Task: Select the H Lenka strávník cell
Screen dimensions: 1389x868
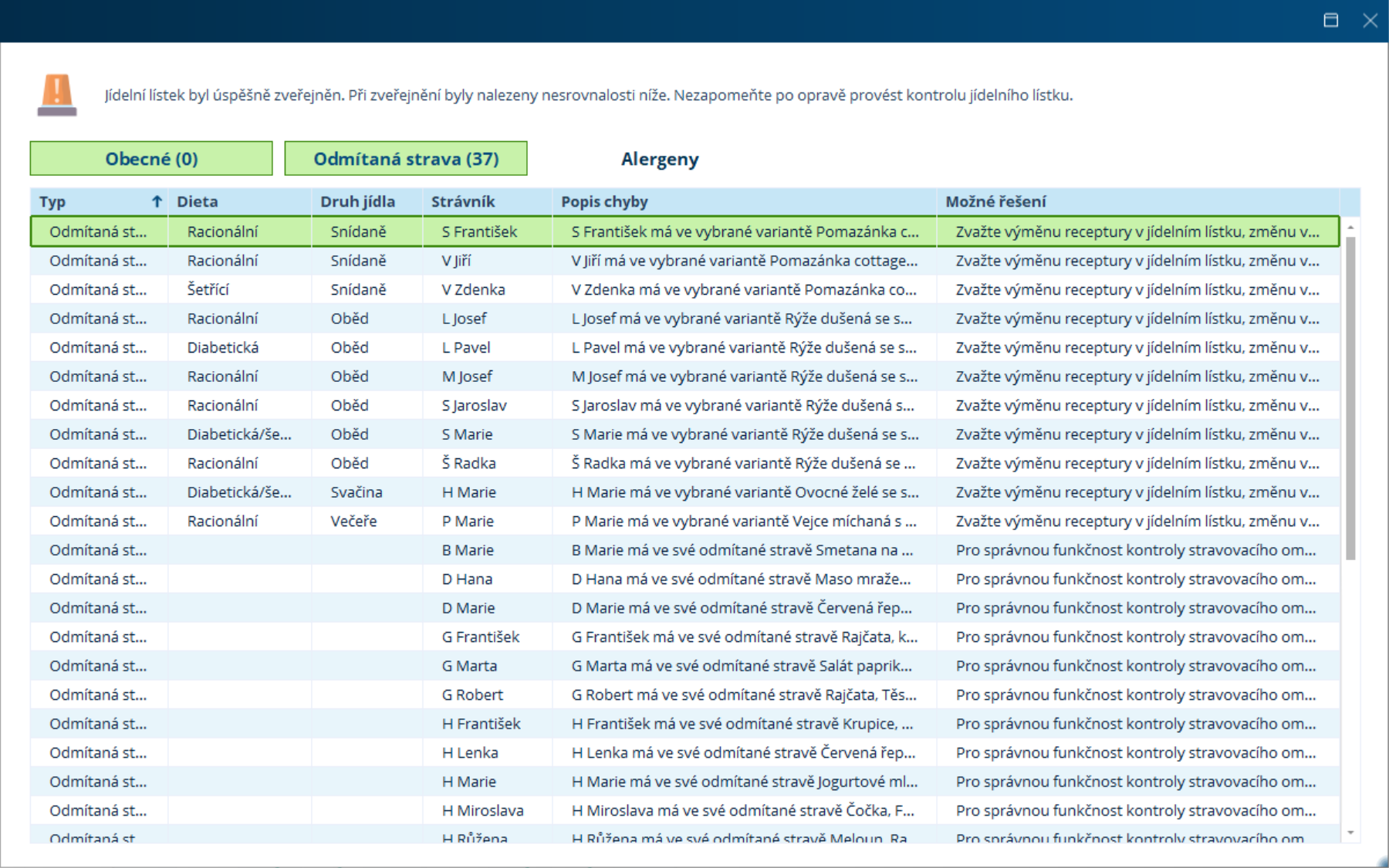Action: pos(488,752)
